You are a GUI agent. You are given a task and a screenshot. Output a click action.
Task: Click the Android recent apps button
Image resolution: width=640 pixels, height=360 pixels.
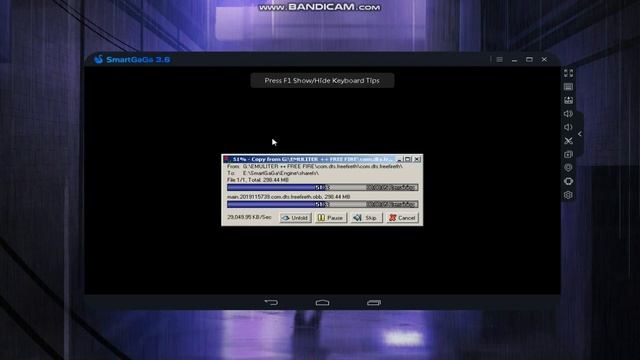pyautogui.click(x=374, y=302)
